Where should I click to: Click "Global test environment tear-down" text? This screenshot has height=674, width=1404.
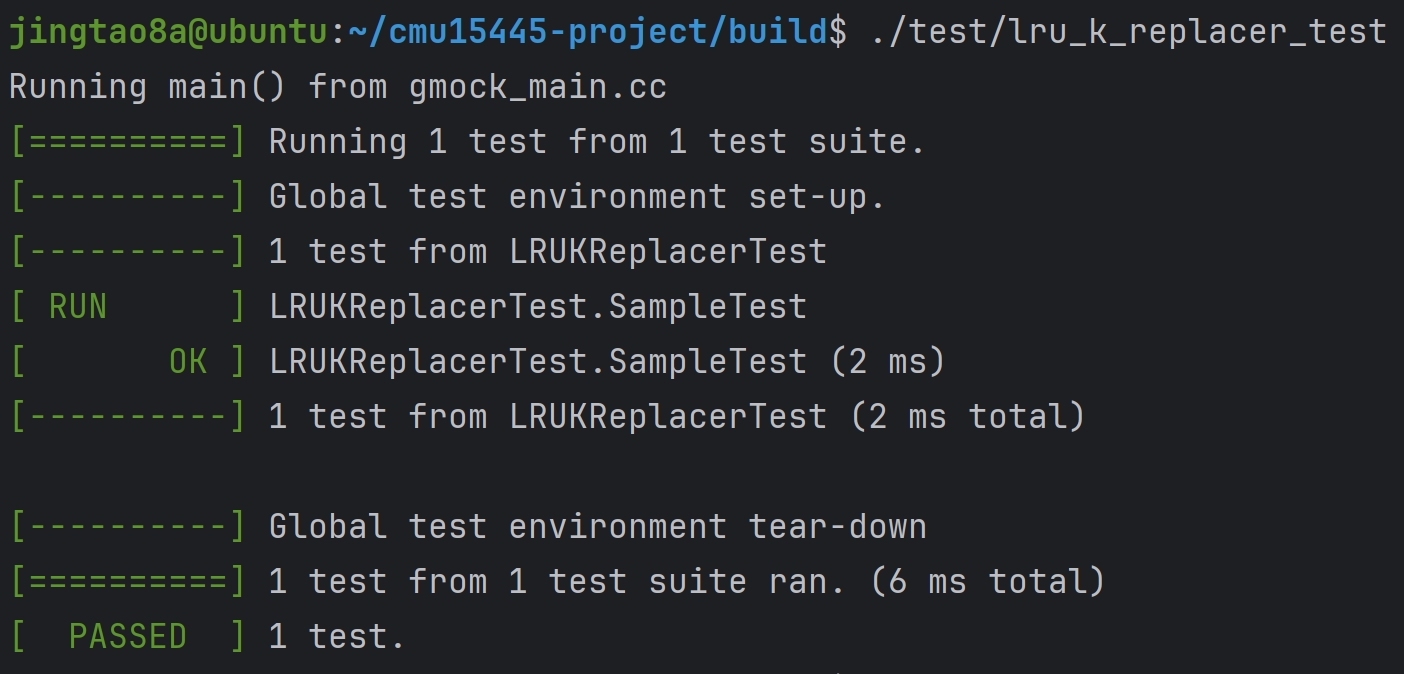(x=597, y=526)
